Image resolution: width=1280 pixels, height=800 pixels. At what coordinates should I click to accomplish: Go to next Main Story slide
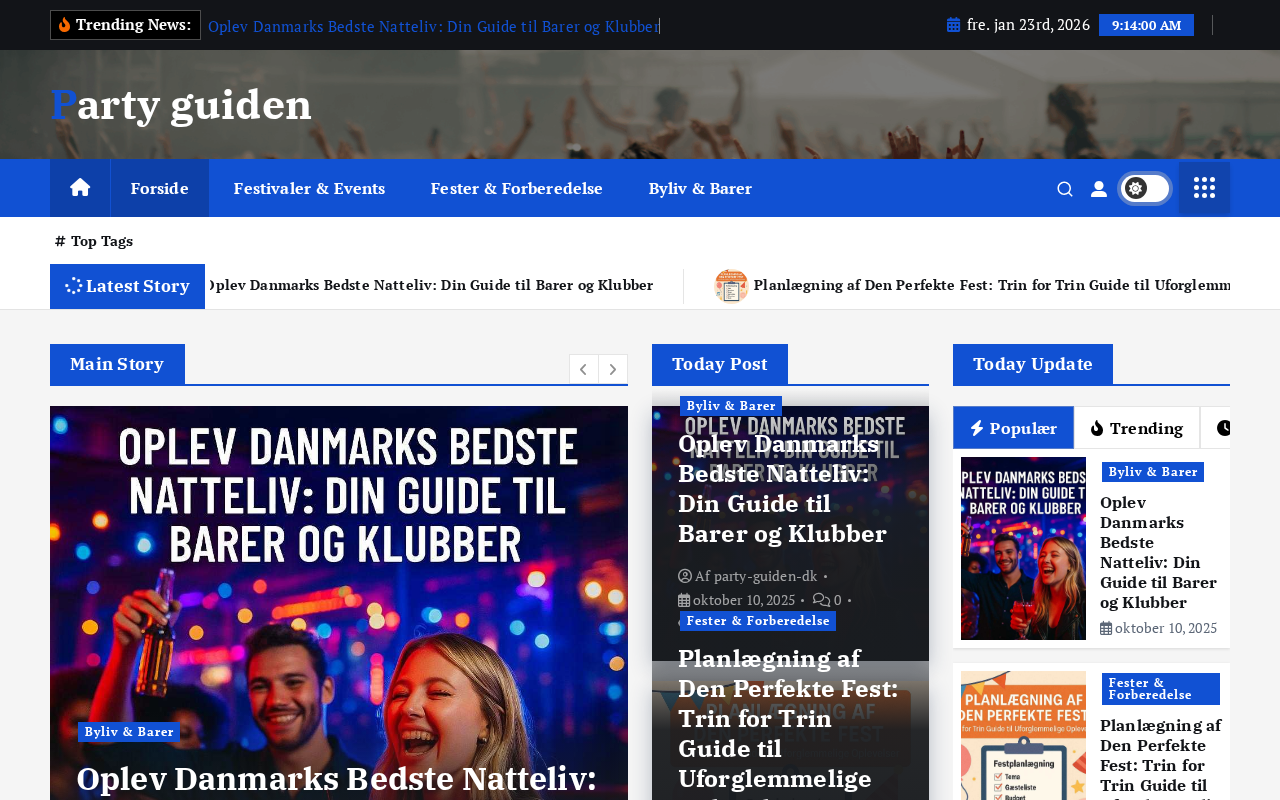tap(613, 369)
